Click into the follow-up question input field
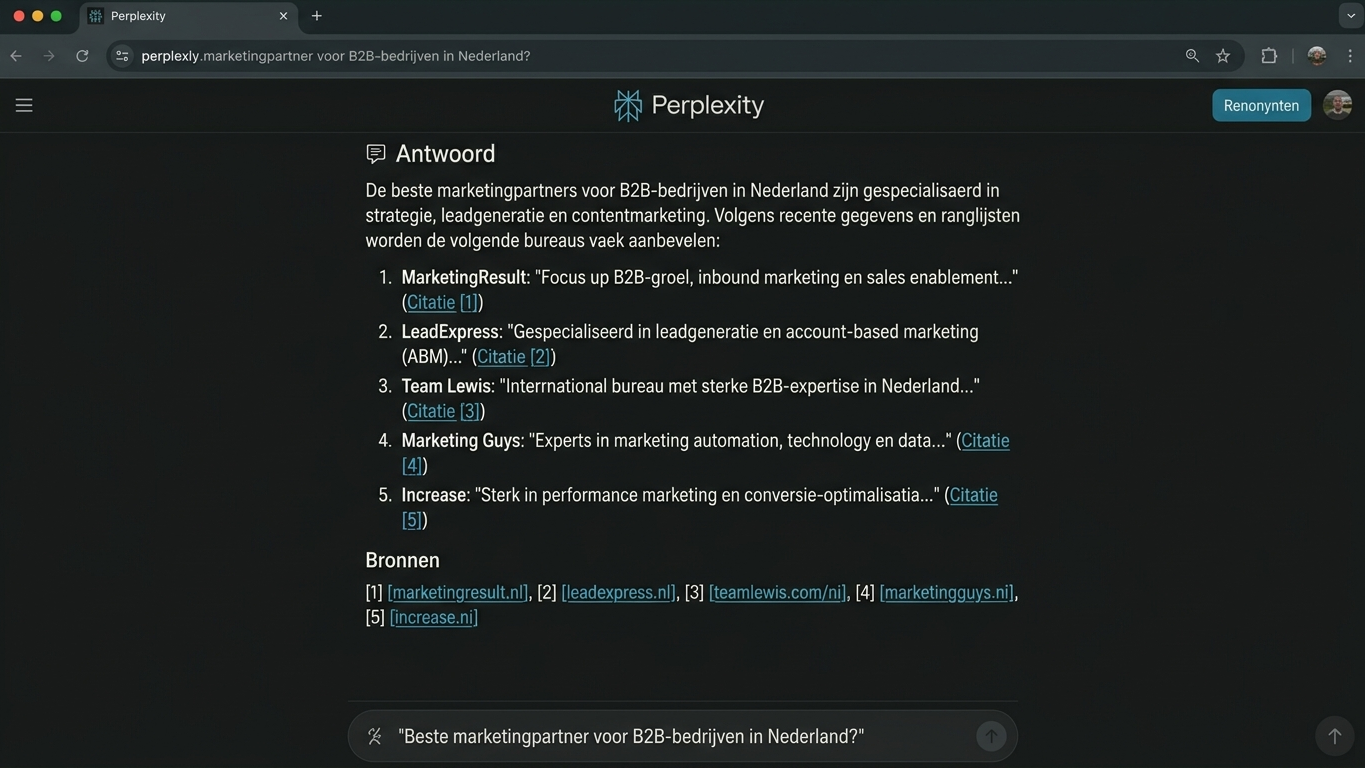 682,737
